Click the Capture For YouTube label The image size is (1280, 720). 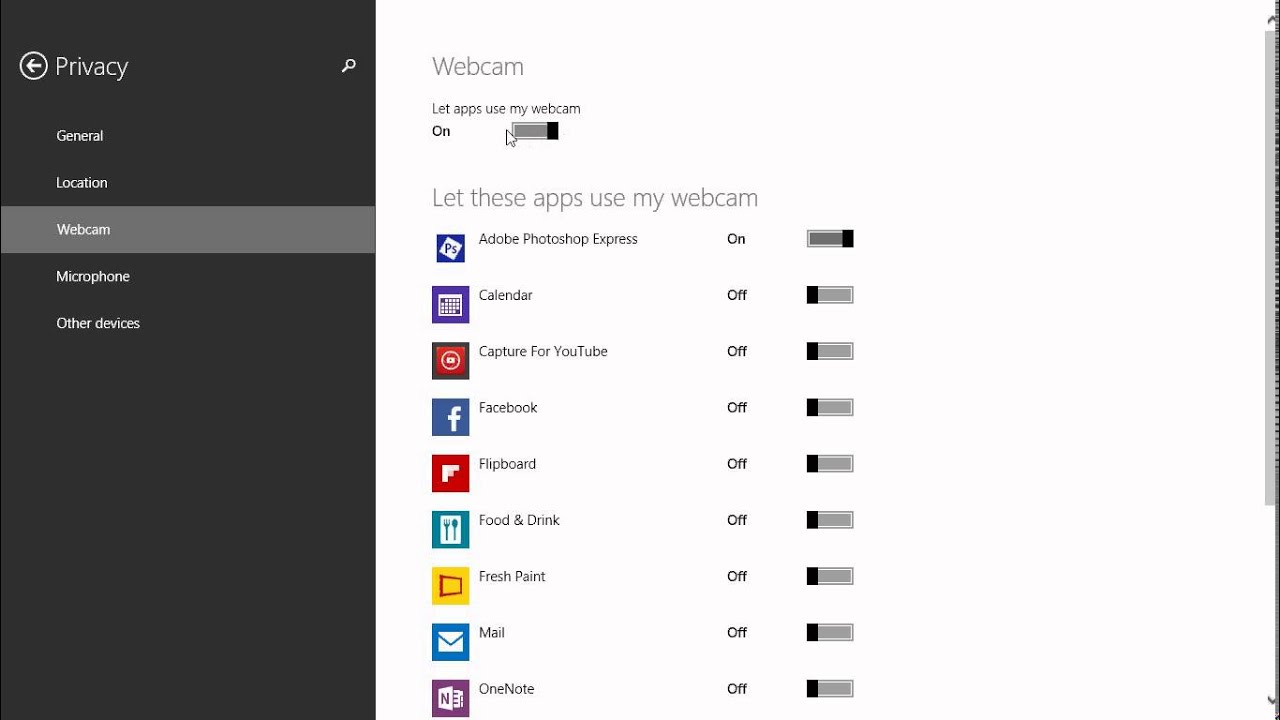tap(543, 351)
